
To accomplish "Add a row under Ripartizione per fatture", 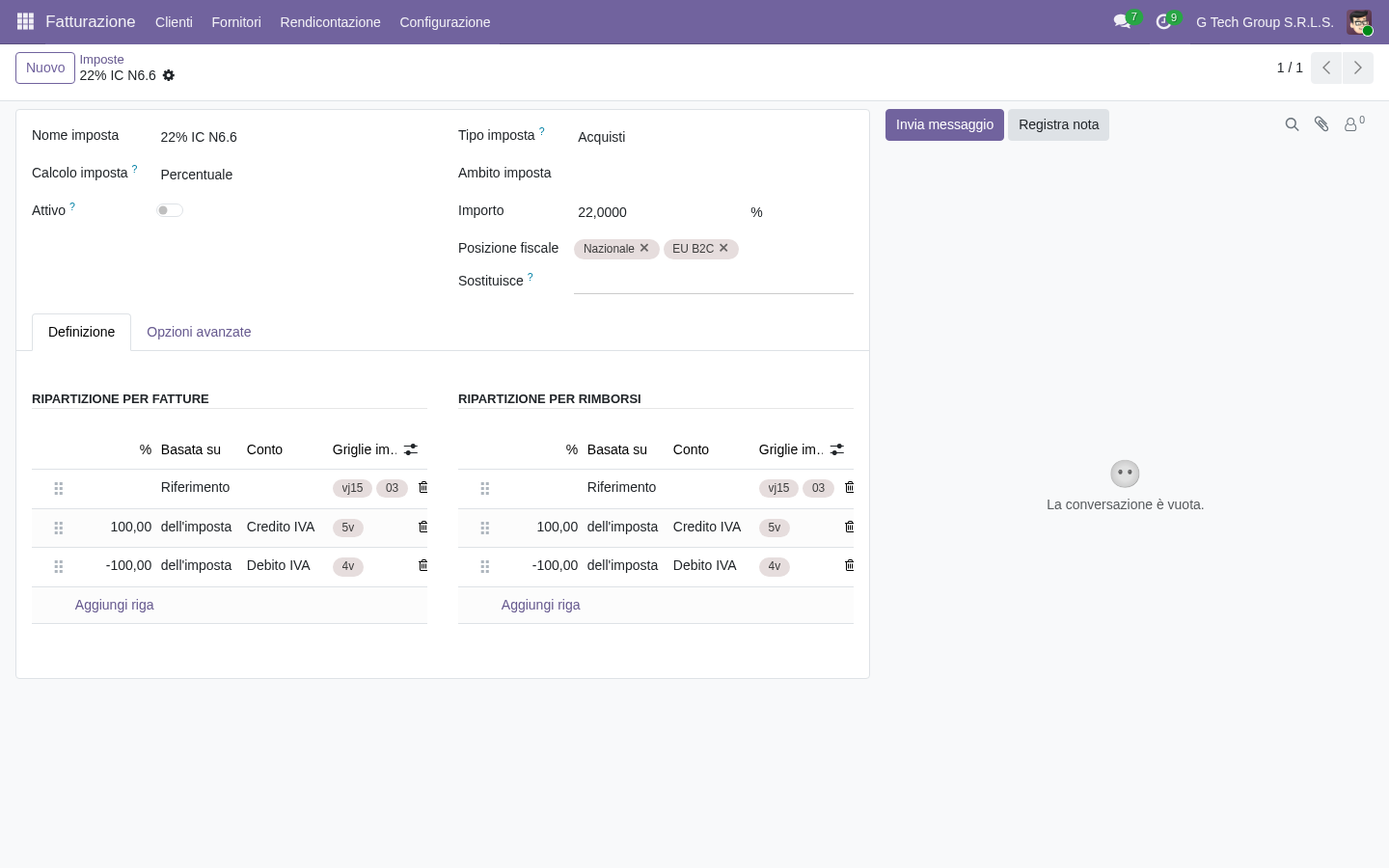I will 115,605.
